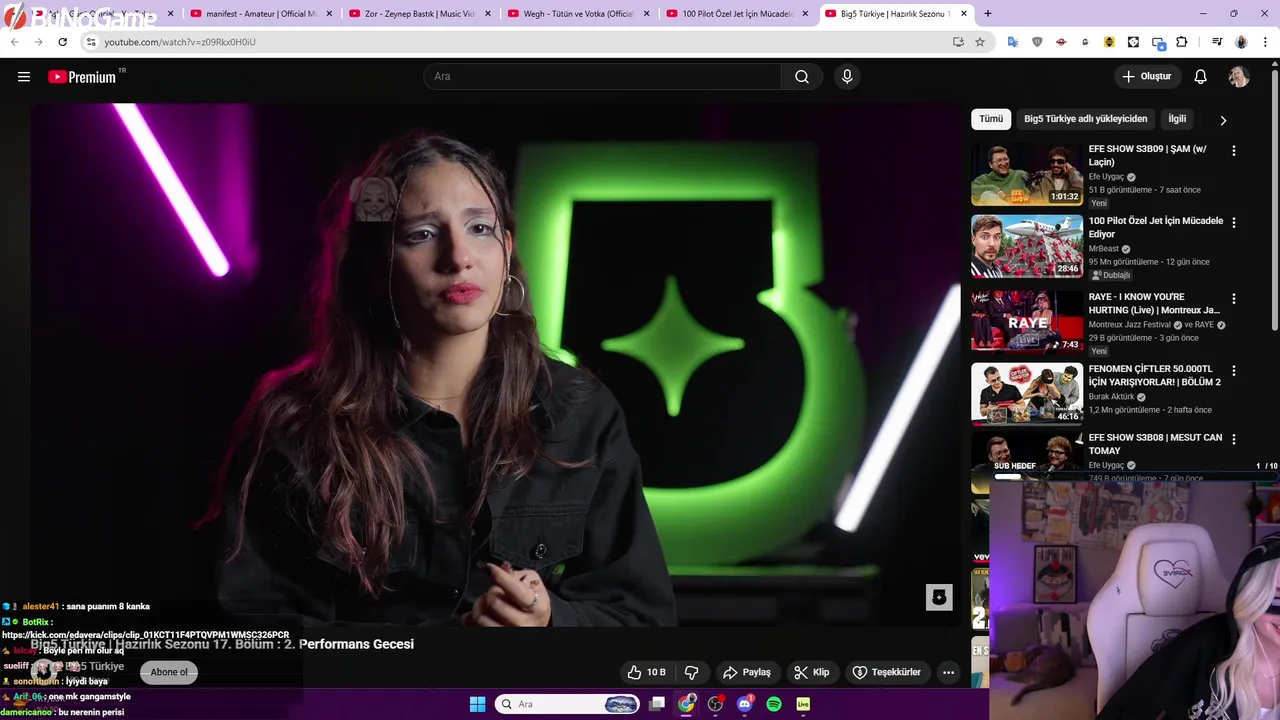Open Burak Aktürk channel link

pos(1114,397)
